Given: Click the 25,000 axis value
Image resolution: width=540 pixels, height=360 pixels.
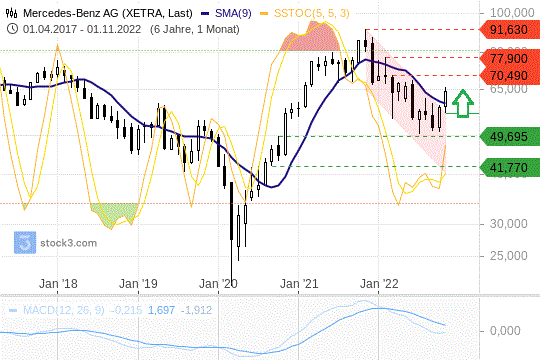Looking at the screenshot, I should 508,256.
